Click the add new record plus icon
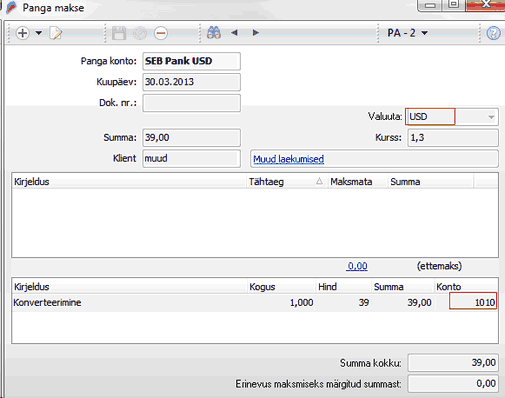The width and height of the screenshot is (505, 398). click(22, 33)
